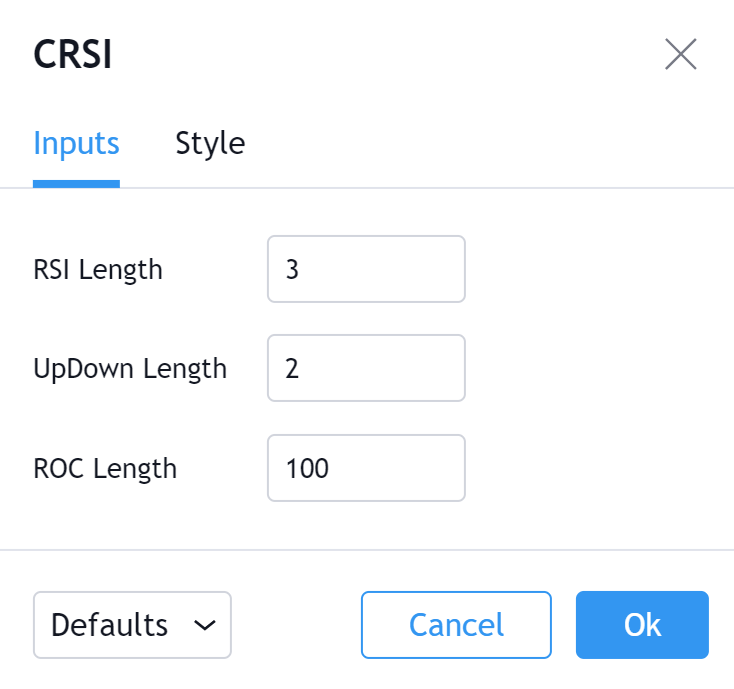Select the UpDown Length input box
Screen dimensions: 734x689
coord(366,368)
